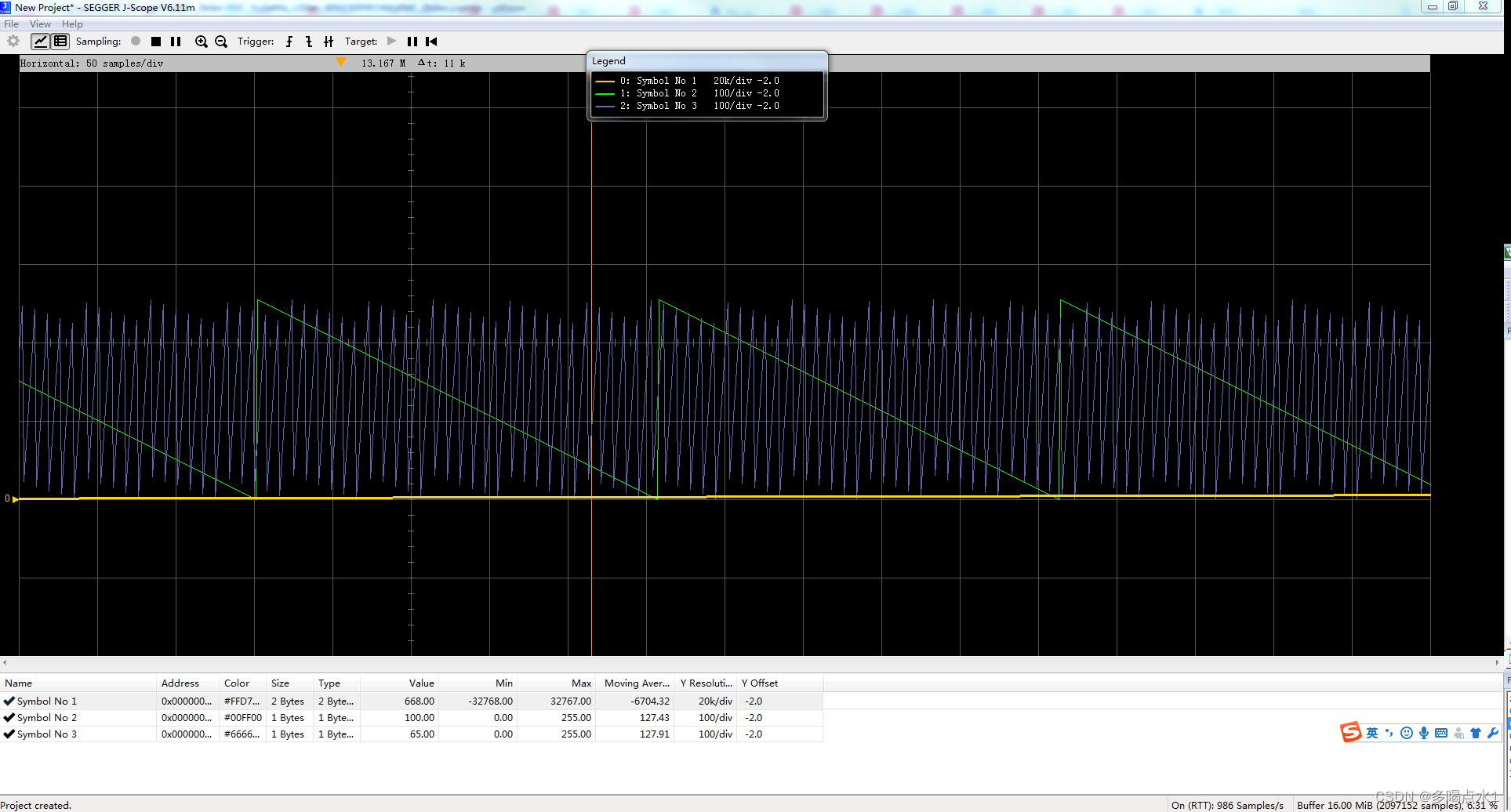This screenshot has height=812, width=1511.
Task: Set both-edge trigger mode
Action: 329,42
